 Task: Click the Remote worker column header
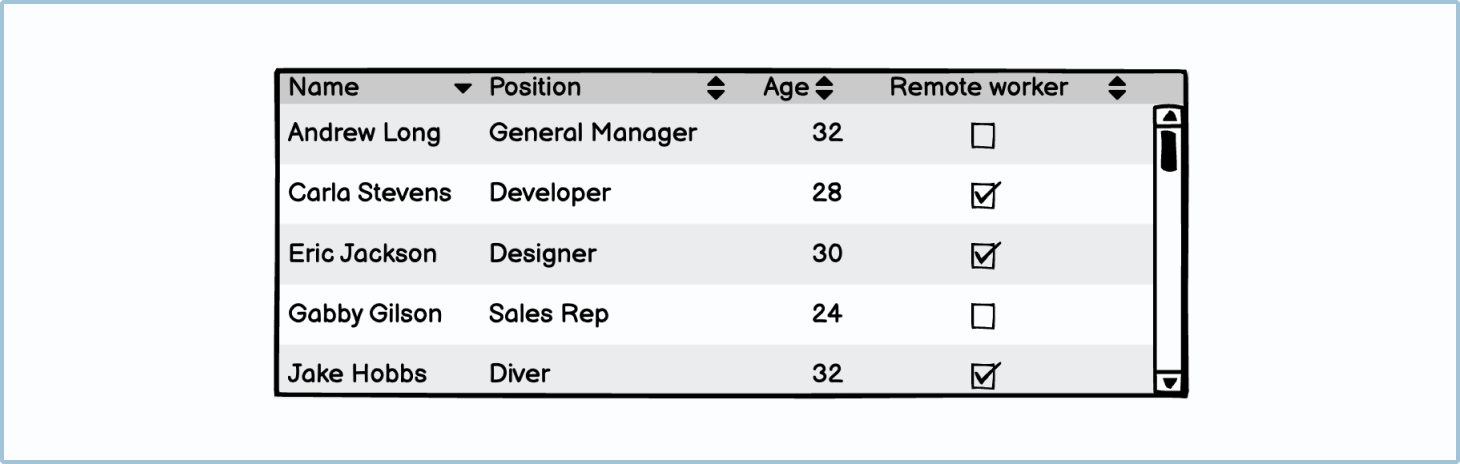[978, 88]
